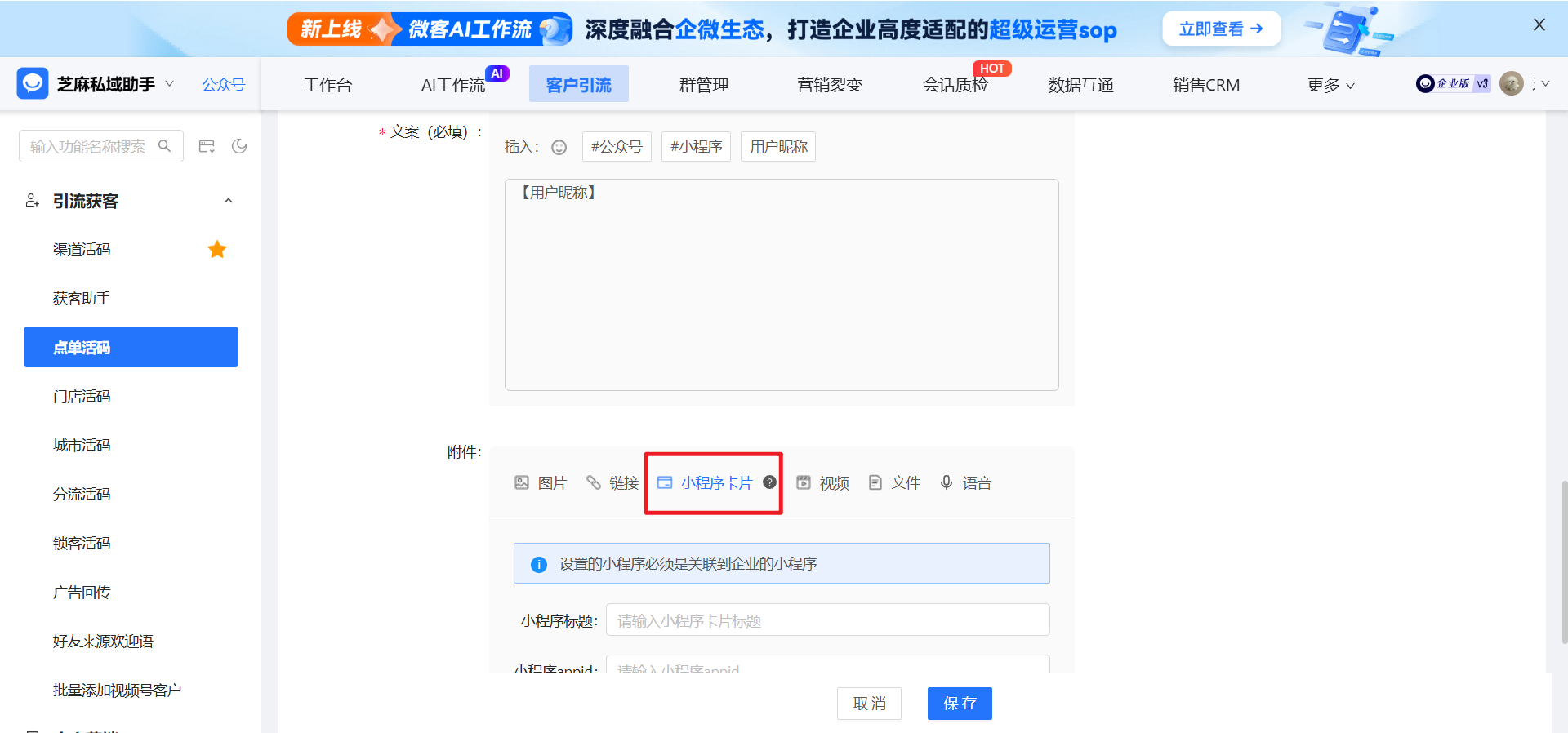Viewport: 1568px width, 733px height.
Task: Open the 群管理 tab
Action: (x=704, y=85)
